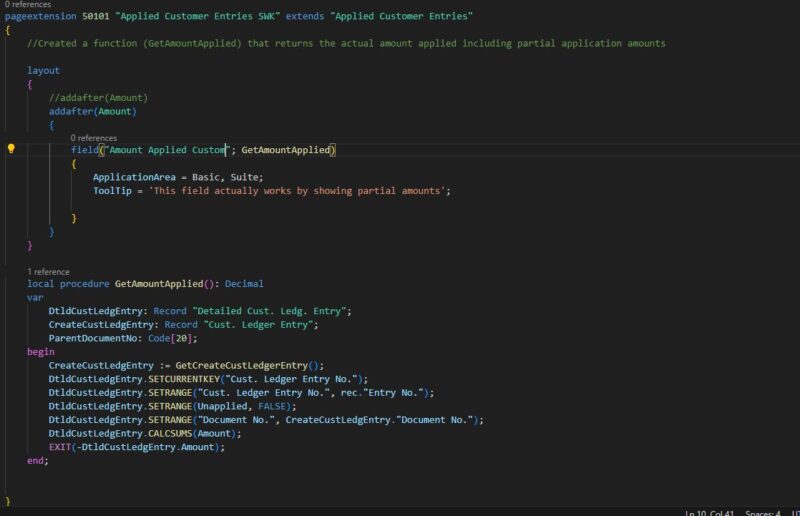This screenshot has height=516, width=800.
Task: Click the 'SETCURRENTKEY' method
Action: (184, 379)
